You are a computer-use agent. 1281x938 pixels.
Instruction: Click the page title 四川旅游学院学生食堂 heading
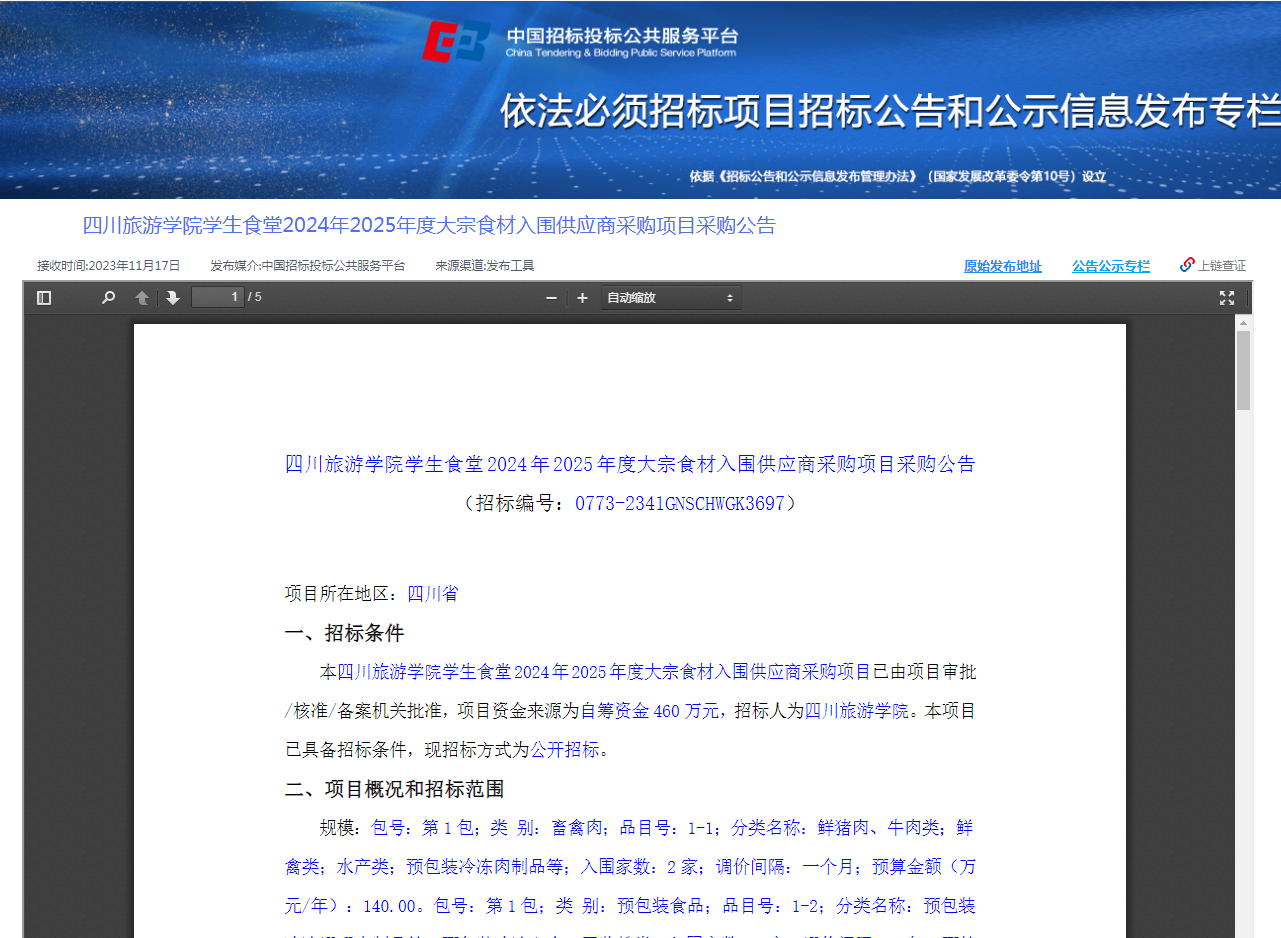click(429, 226)
